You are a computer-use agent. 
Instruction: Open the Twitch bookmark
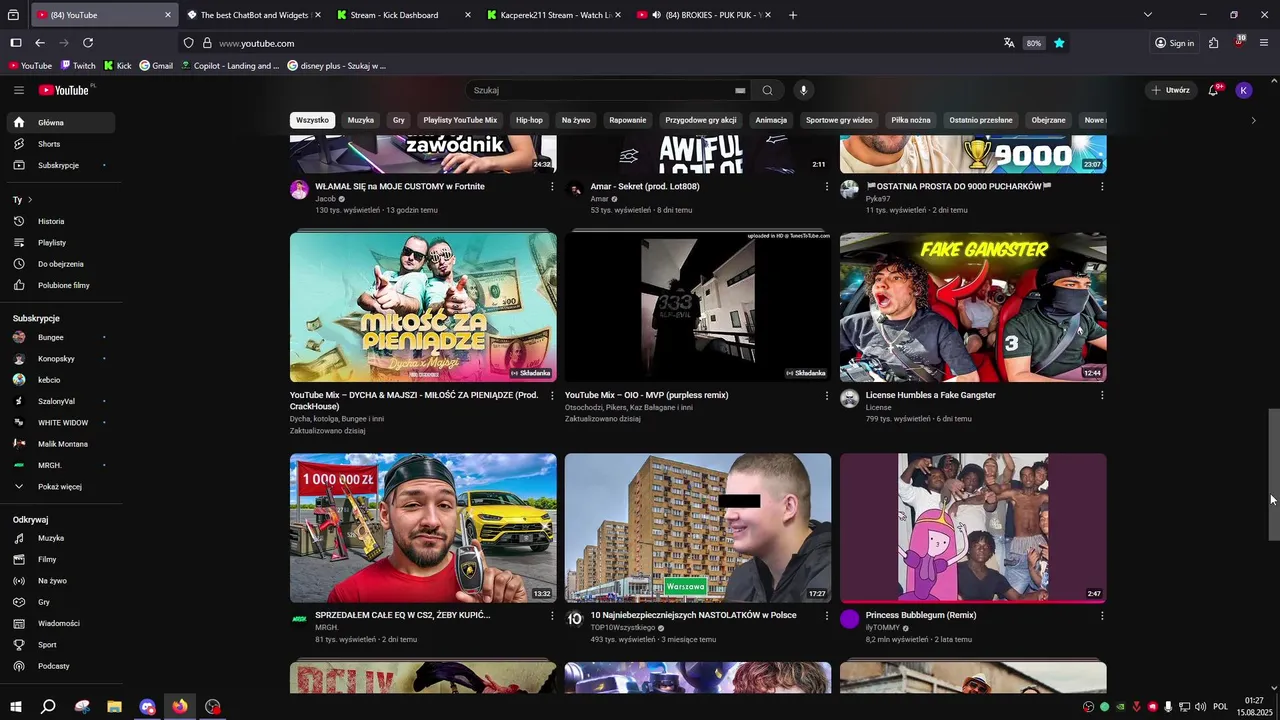[78, 66]
